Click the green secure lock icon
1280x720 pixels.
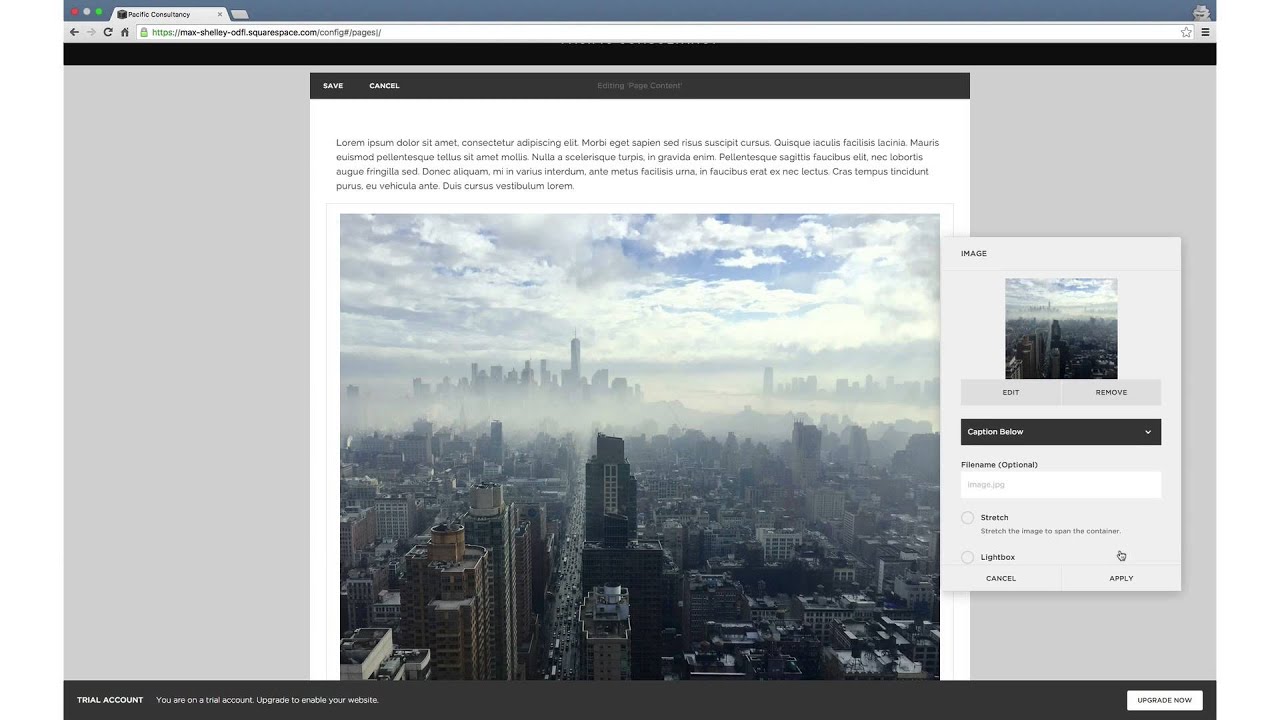click(144, 32)
